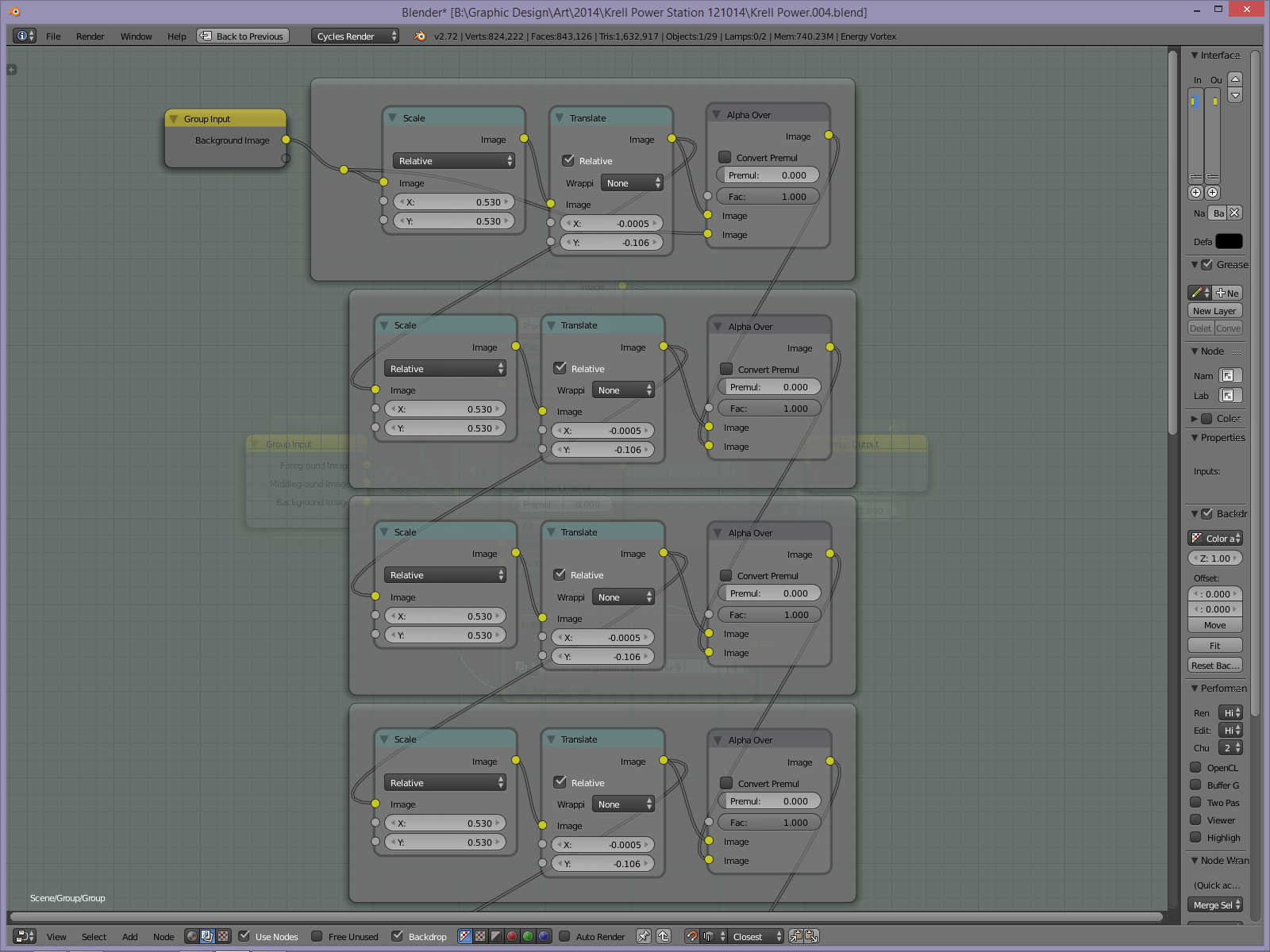Add a new input socket with plus icon
The height and width of the screenshot is (952, 1270).
[1196, 192]
